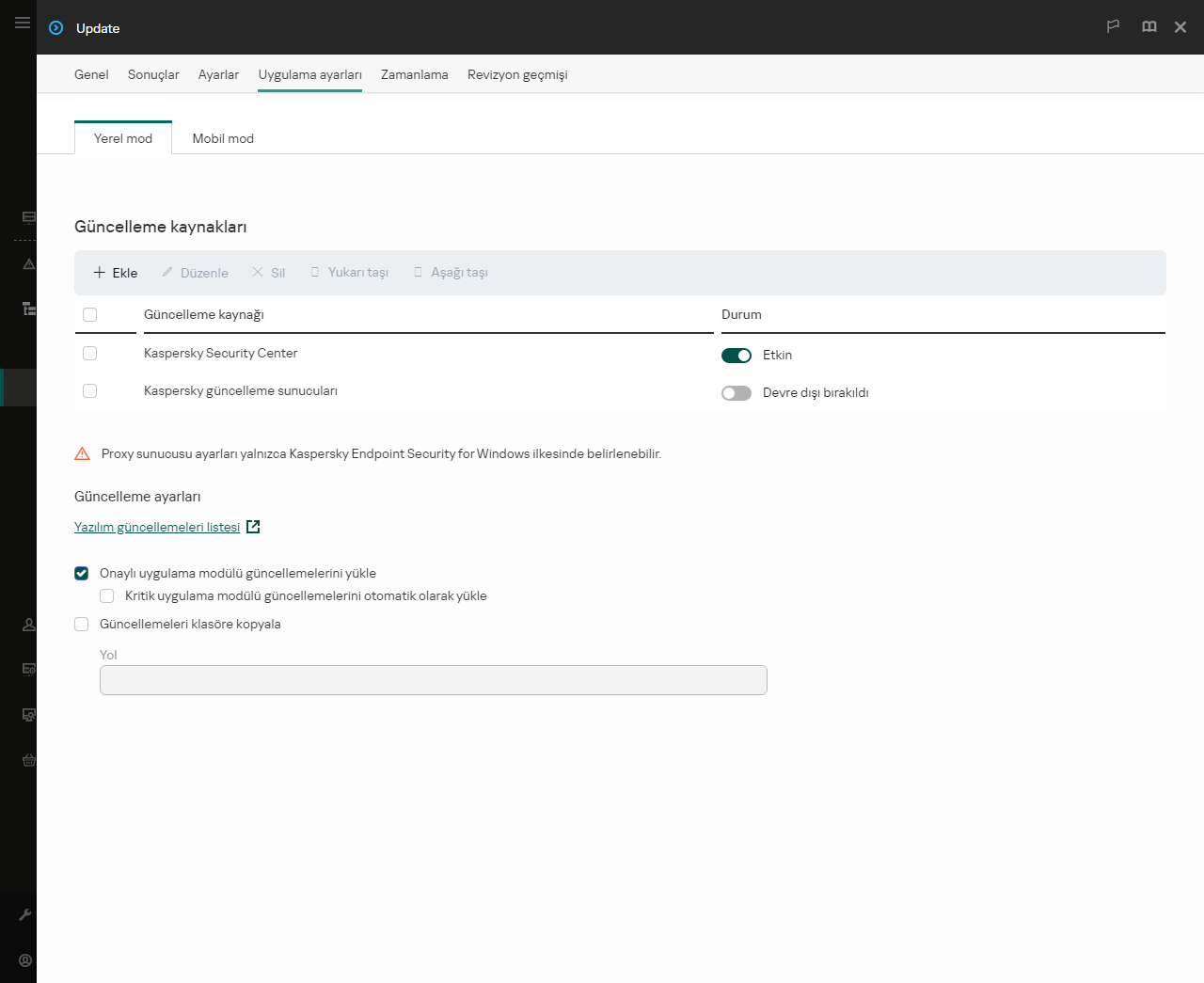Open the Zamanlama tab
Image resolution: width=1204 pixels, height=983 pixels.
[414, 74]
